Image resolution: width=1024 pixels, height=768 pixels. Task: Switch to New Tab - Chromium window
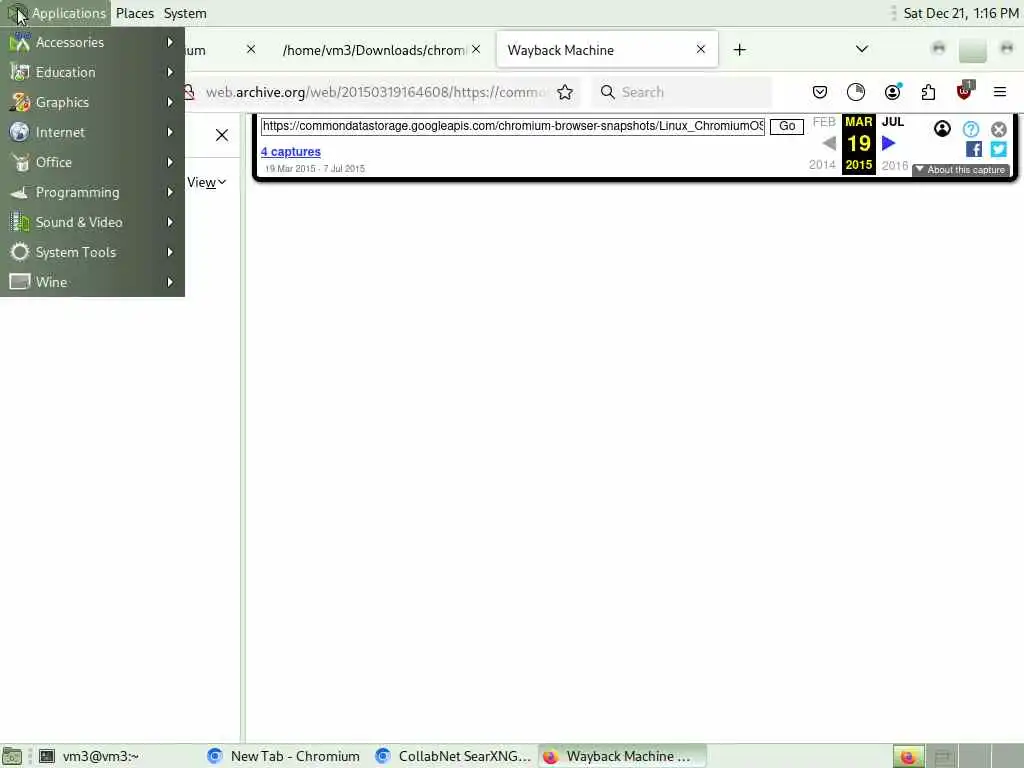point(283,756)
